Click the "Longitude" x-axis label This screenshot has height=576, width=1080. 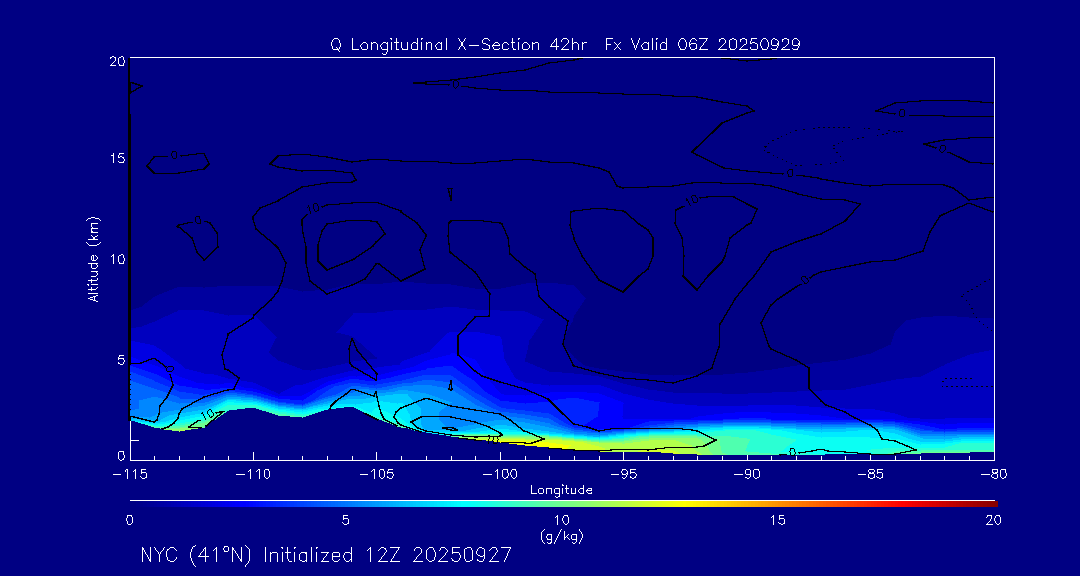pyautogui.click(x=561, y=490)
